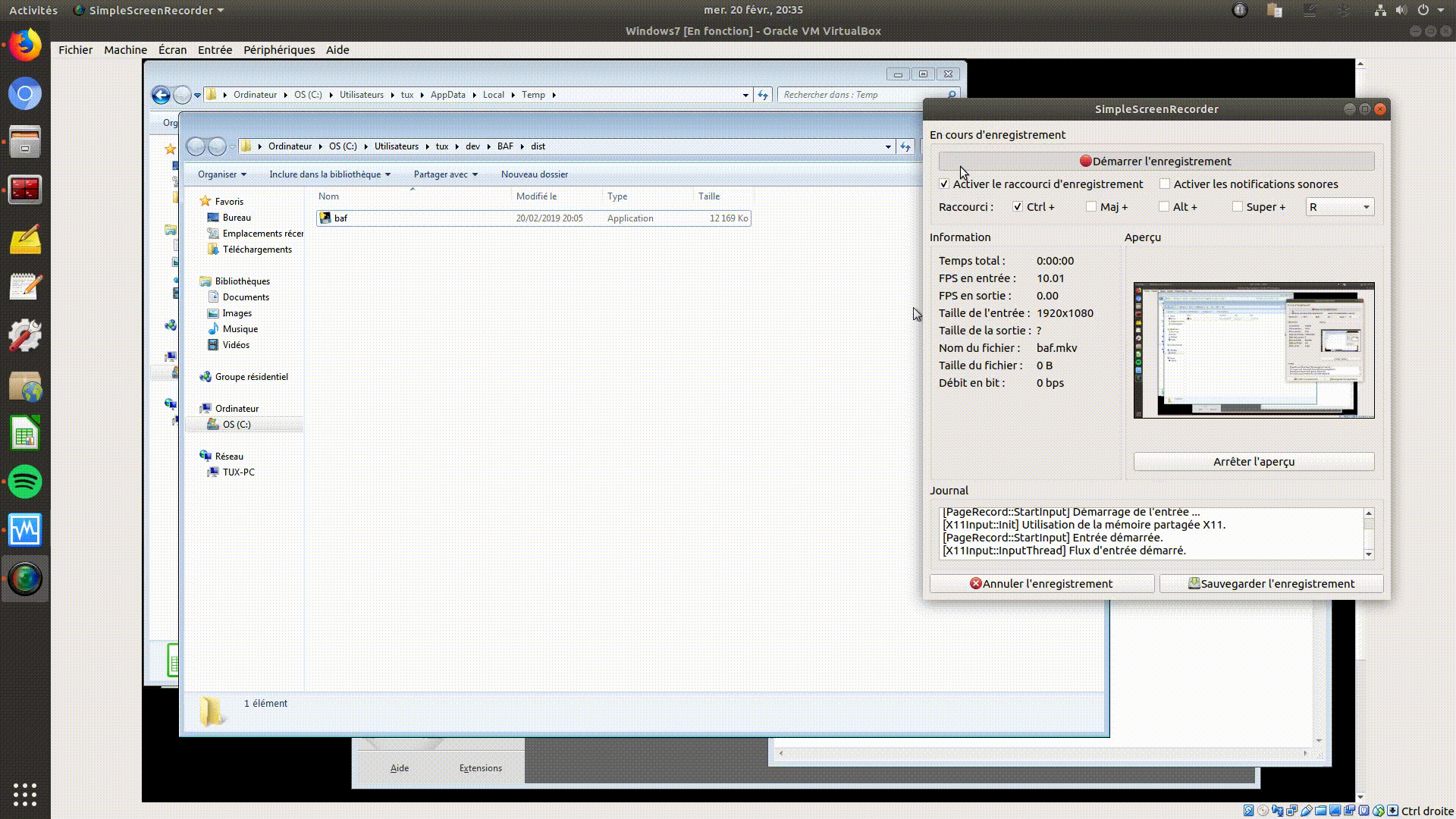Open the shortcut key R dropdown
The width and height of the screenshot is (1456, 819).
pos(1340,207)
